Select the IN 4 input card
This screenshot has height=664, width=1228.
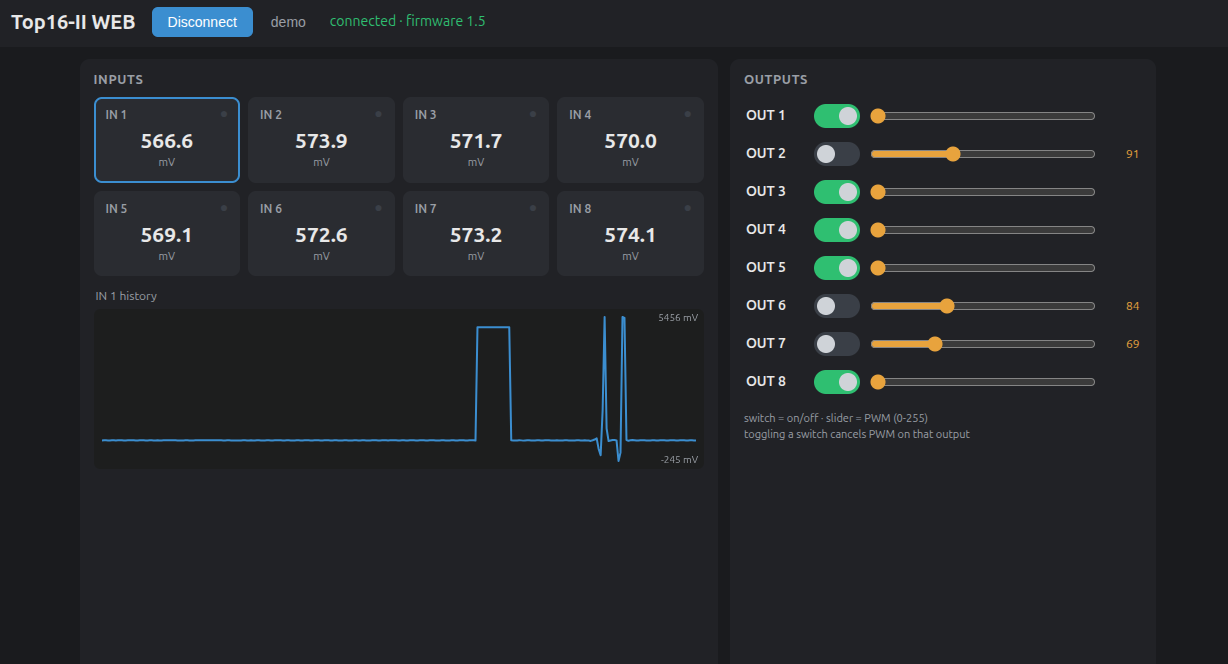(630, 140)
